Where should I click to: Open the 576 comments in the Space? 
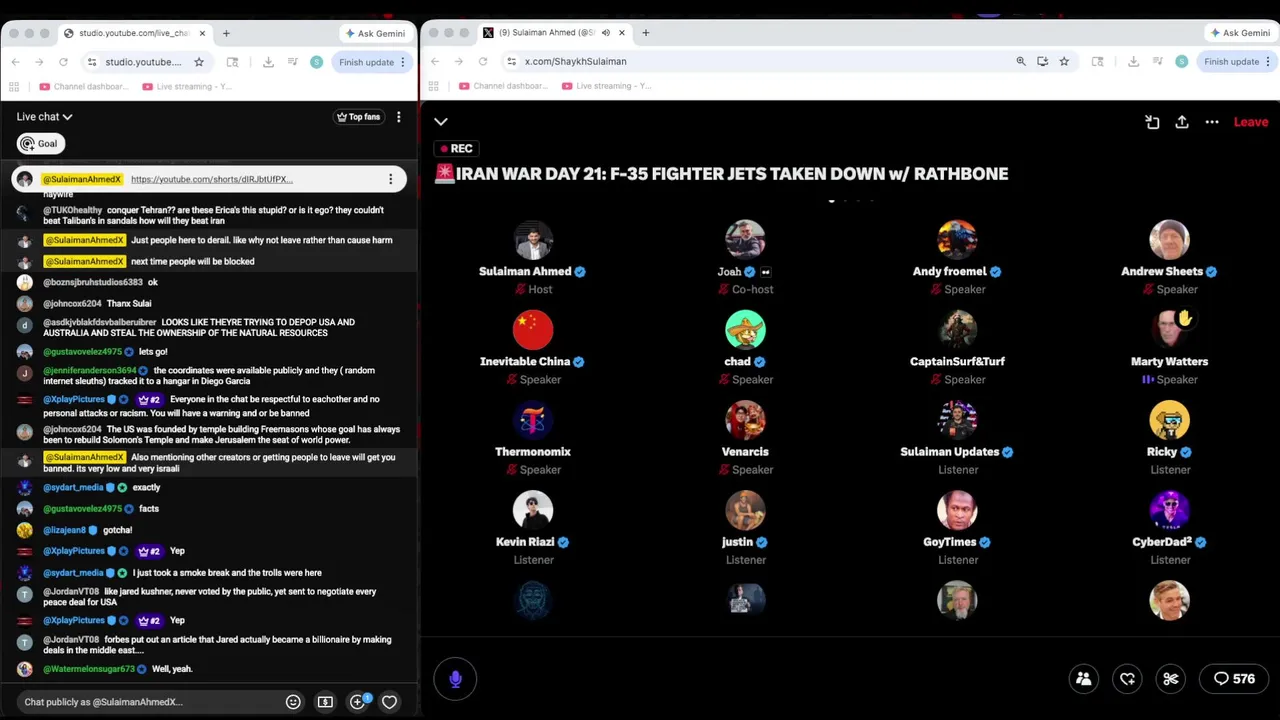tap(1234, 679)
